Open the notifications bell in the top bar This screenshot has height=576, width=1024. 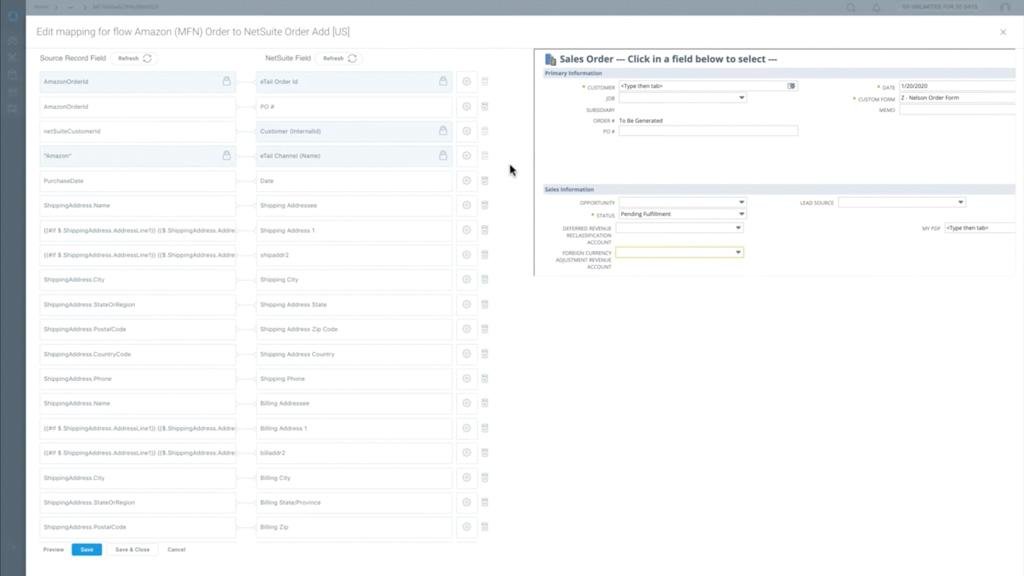tap(876, 7)
